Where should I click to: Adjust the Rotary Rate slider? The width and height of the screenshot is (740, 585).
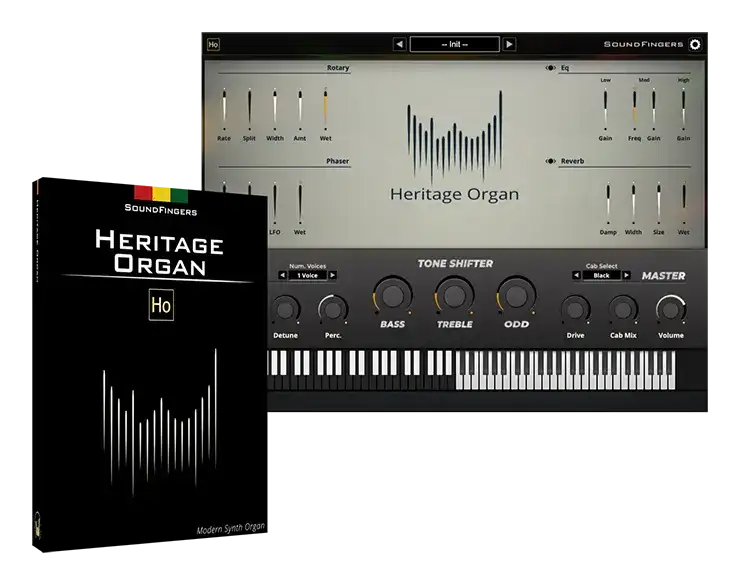click(x=224, y=109)
